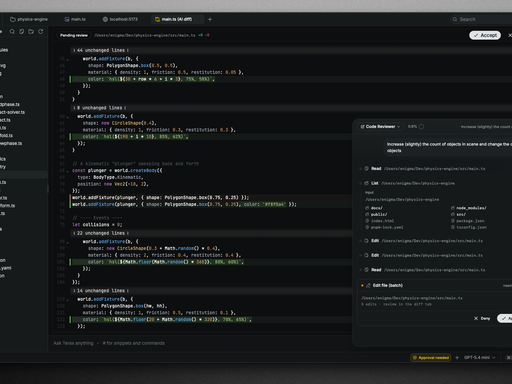Click the 'let collisions = 0;' code line
The width and height of the screenshot is (512, 384).
coord(97,225)
